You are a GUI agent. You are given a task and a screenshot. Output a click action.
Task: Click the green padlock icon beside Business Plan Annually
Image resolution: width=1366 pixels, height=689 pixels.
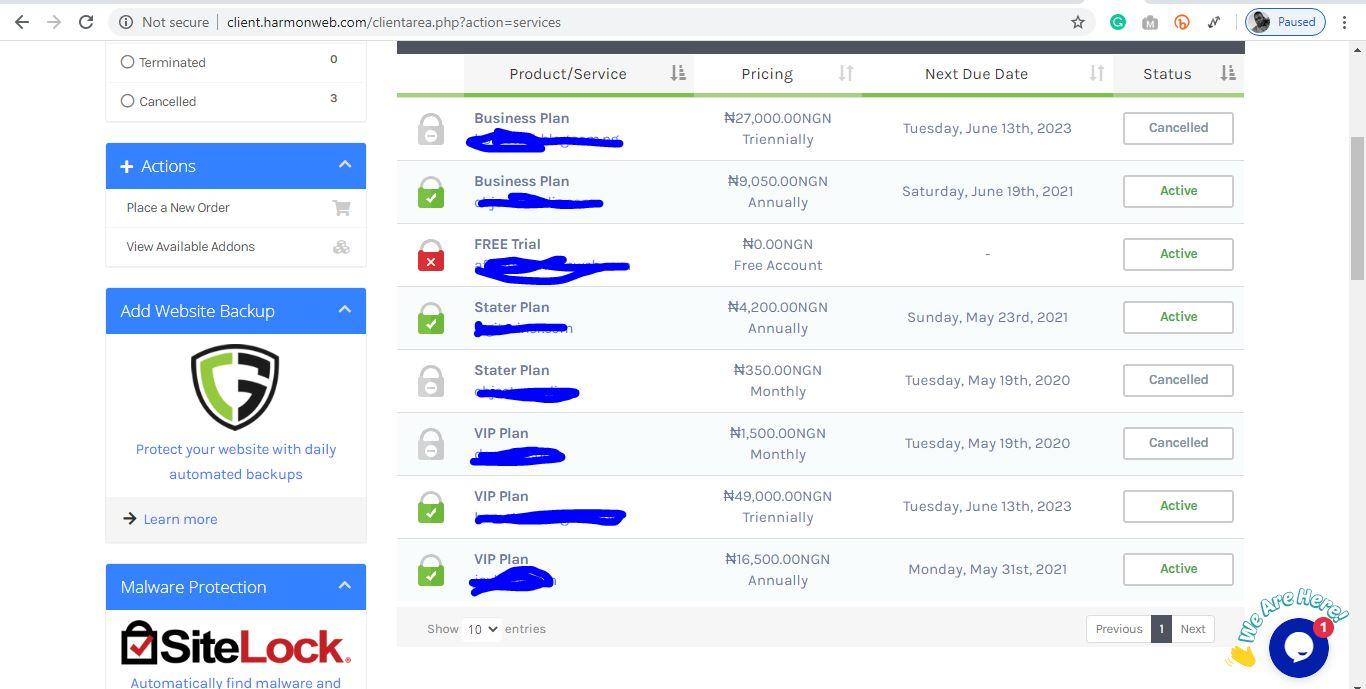pos(430,191)
